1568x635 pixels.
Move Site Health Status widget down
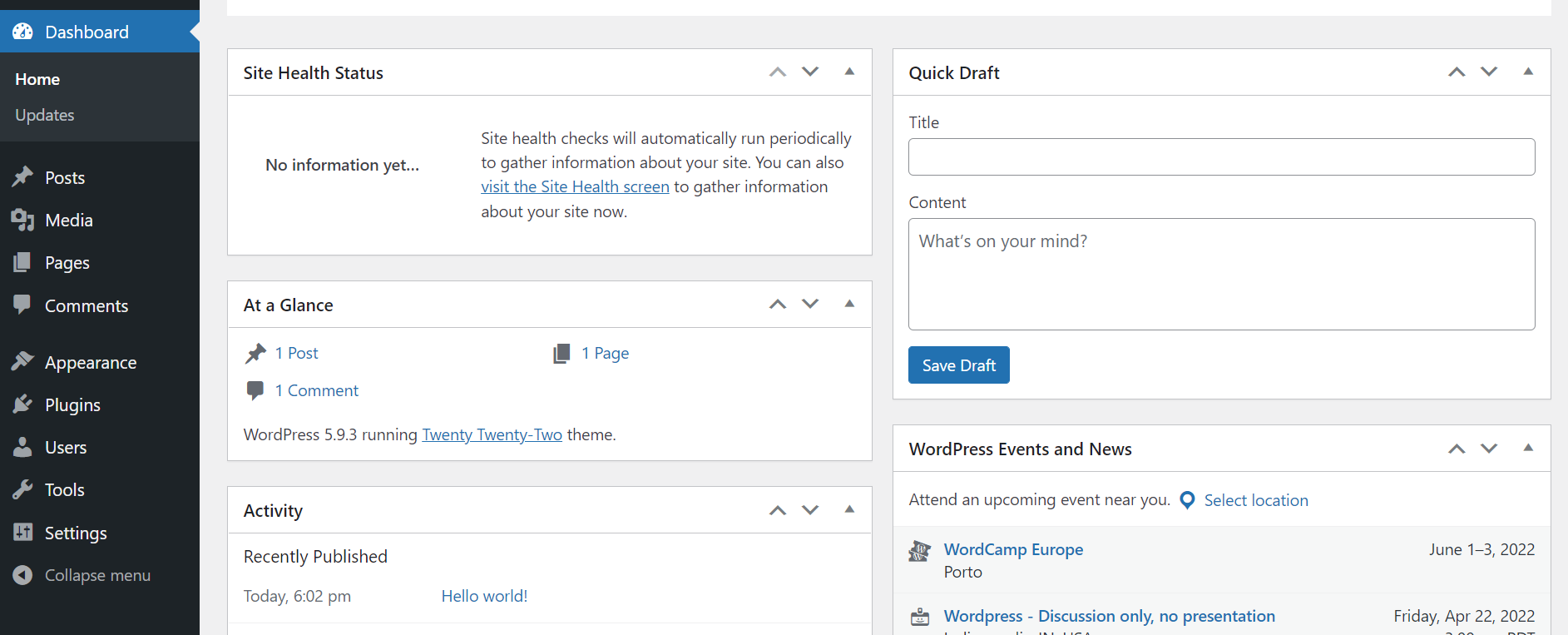click(810, 72)
